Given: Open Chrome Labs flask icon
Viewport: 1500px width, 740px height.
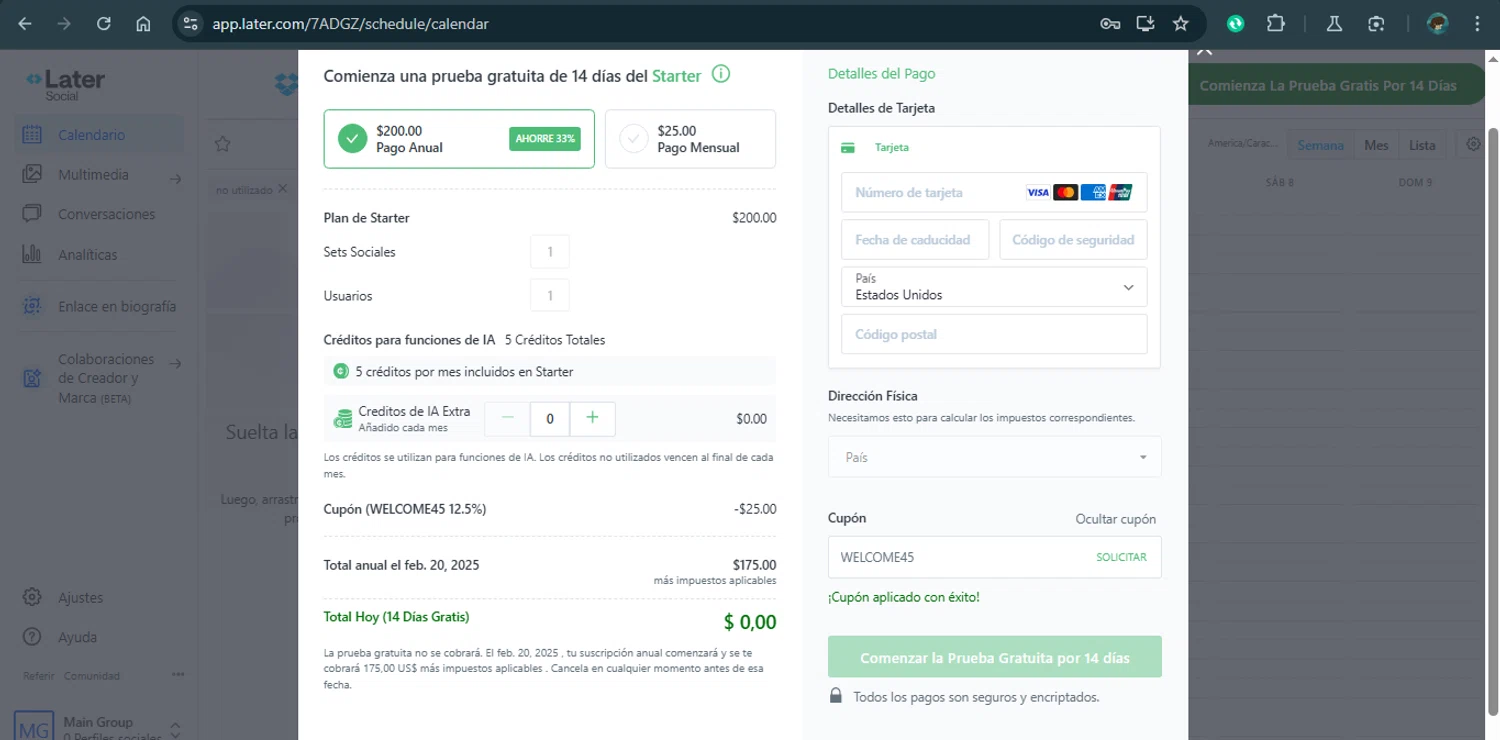Looking at the screenshot, I should click(1334, 23).
